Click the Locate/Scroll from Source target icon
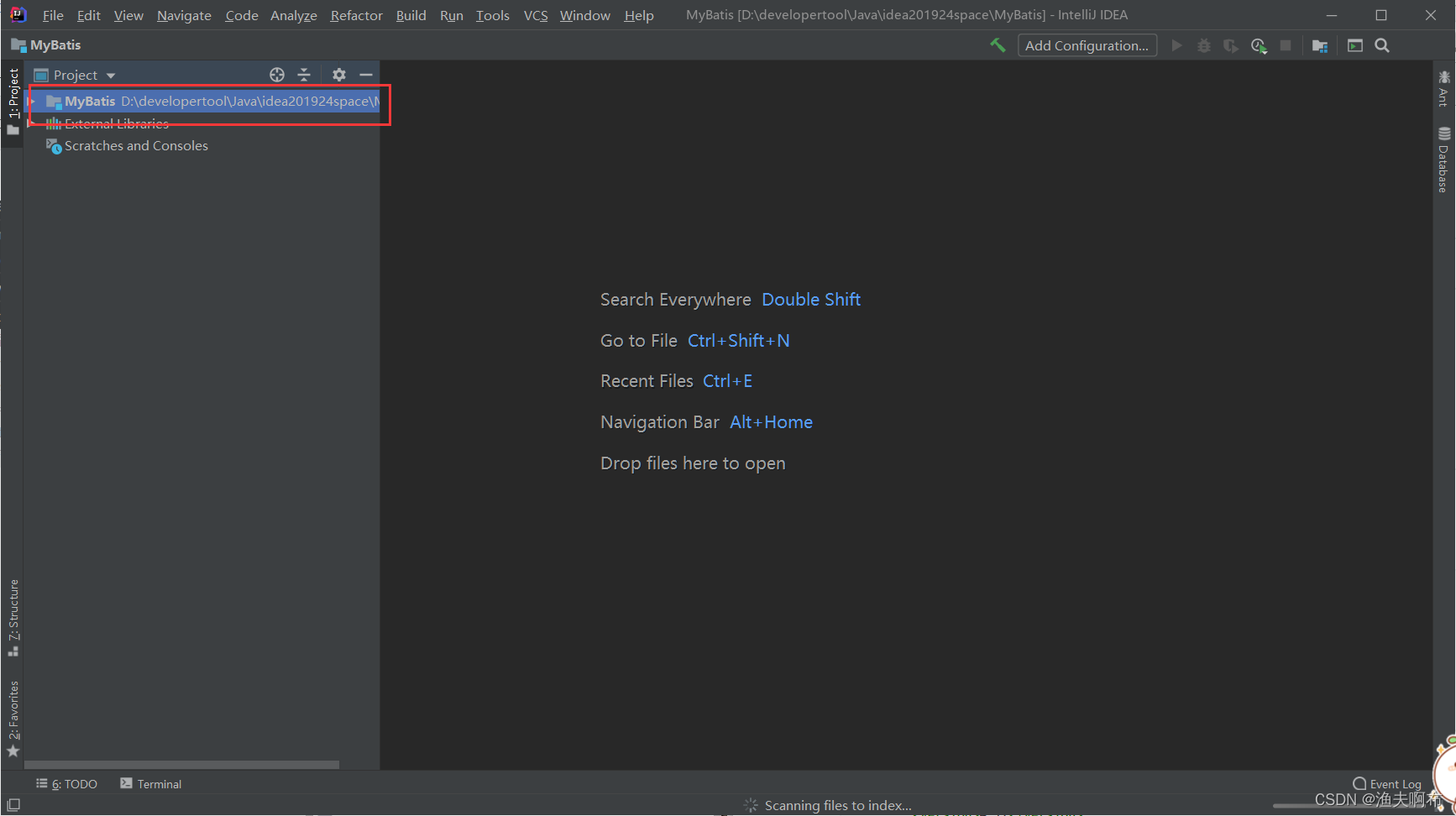Image resolution: width=1456 pixels, height=816 pixels. click(x=277, y=75)
